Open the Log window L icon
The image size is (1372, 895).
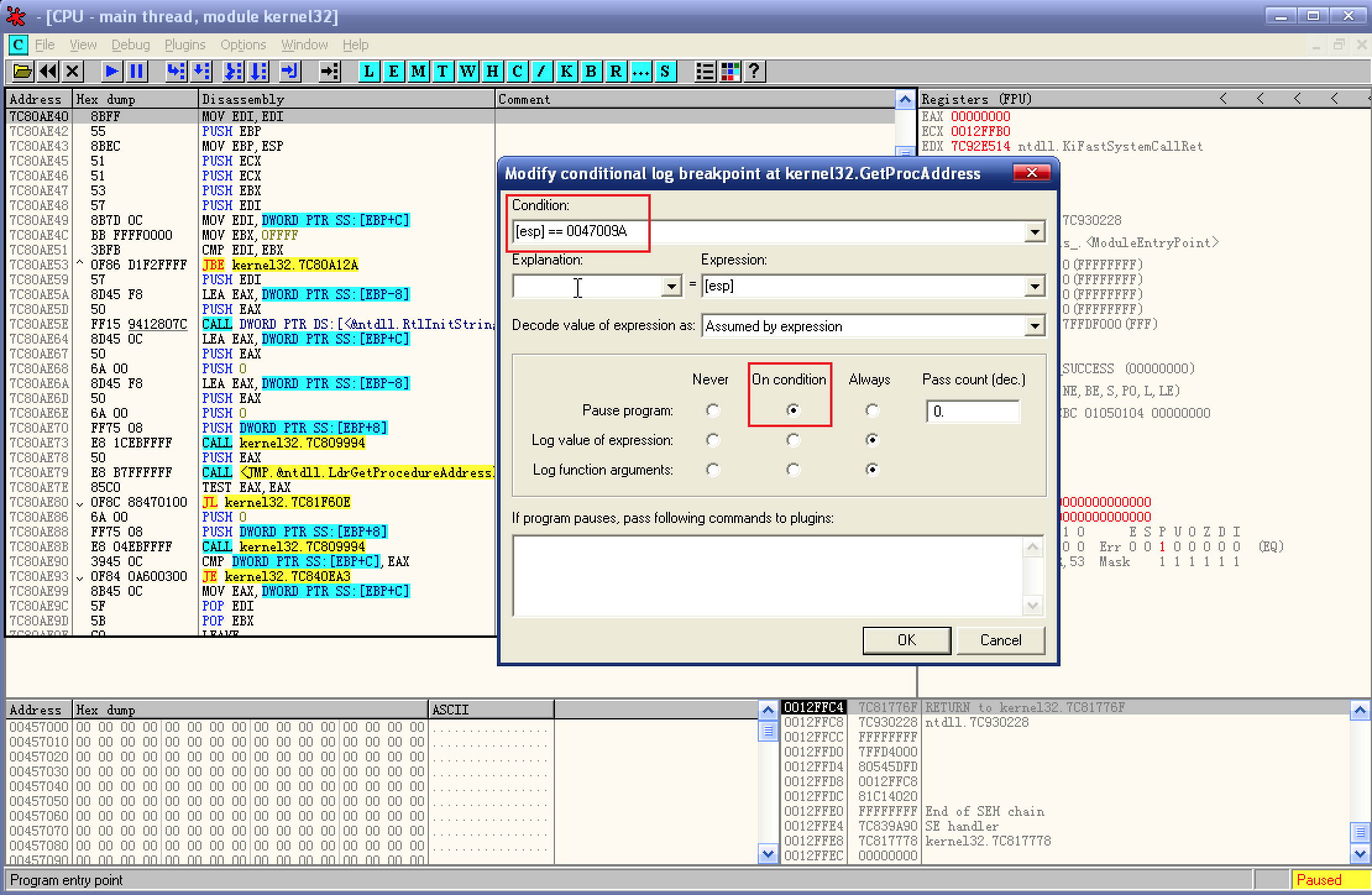pos(369,72)
